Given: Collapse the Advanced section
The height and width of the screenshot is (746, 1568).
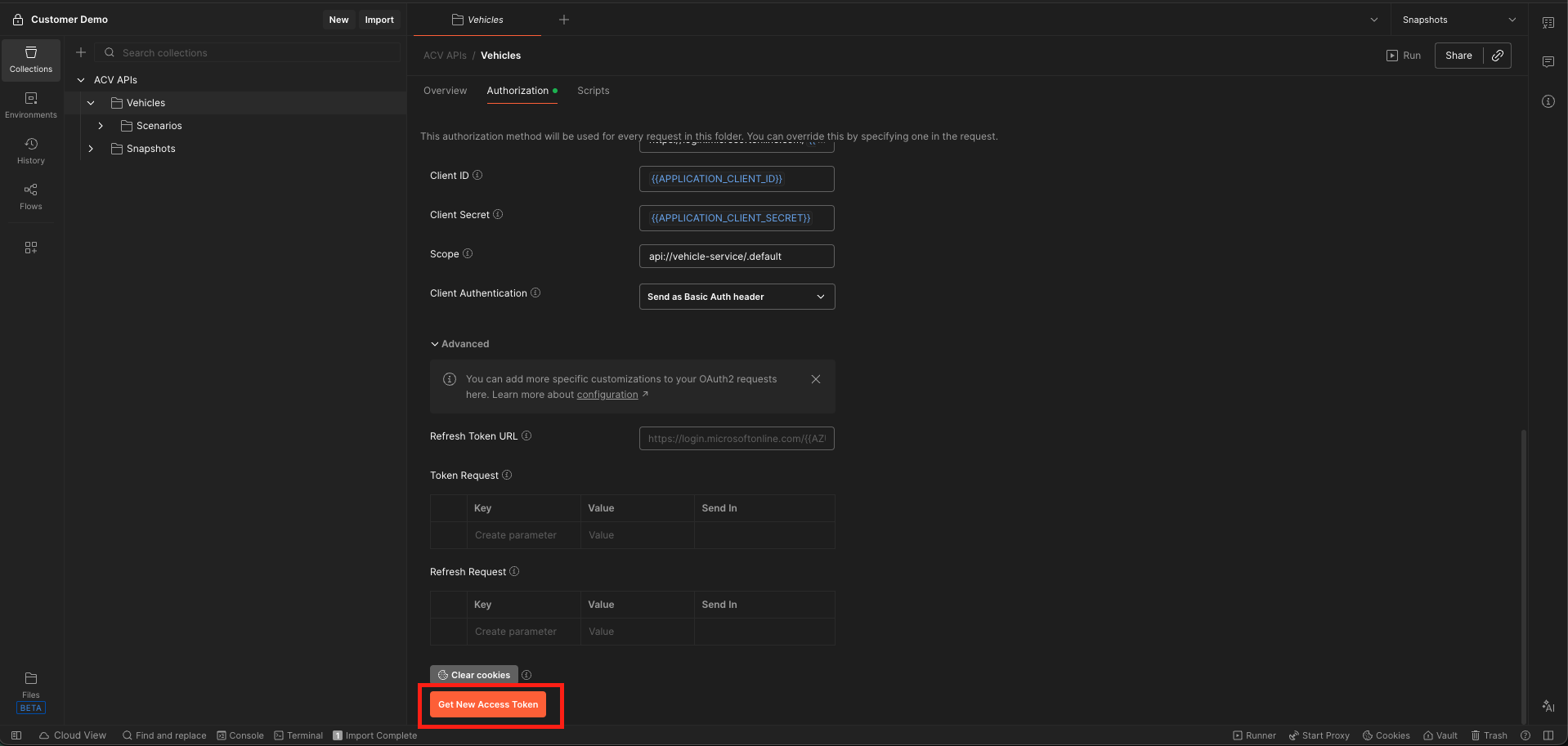Looking at the screenshot, I should point(459,344).
